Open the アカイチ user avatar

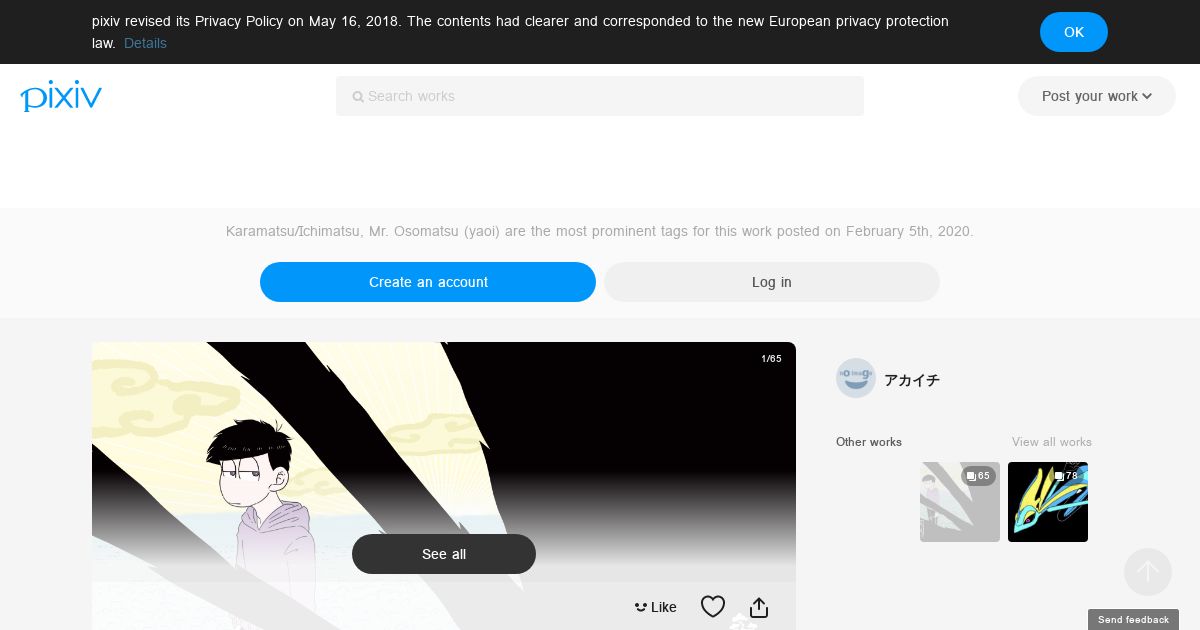pos(856,378)
